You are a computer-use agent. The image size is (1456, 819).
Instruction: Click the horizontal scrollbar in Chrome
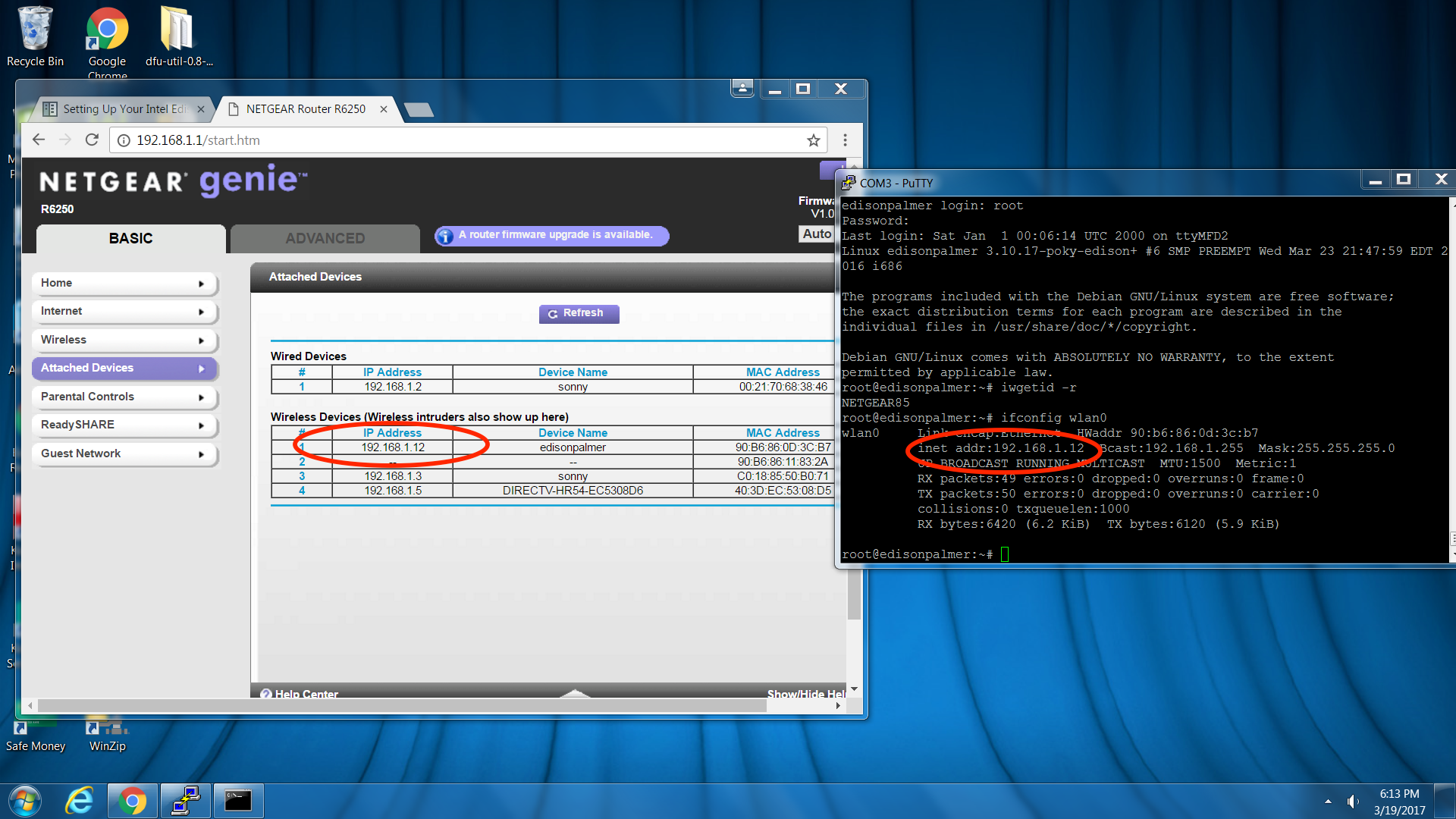tap(402, 705)
